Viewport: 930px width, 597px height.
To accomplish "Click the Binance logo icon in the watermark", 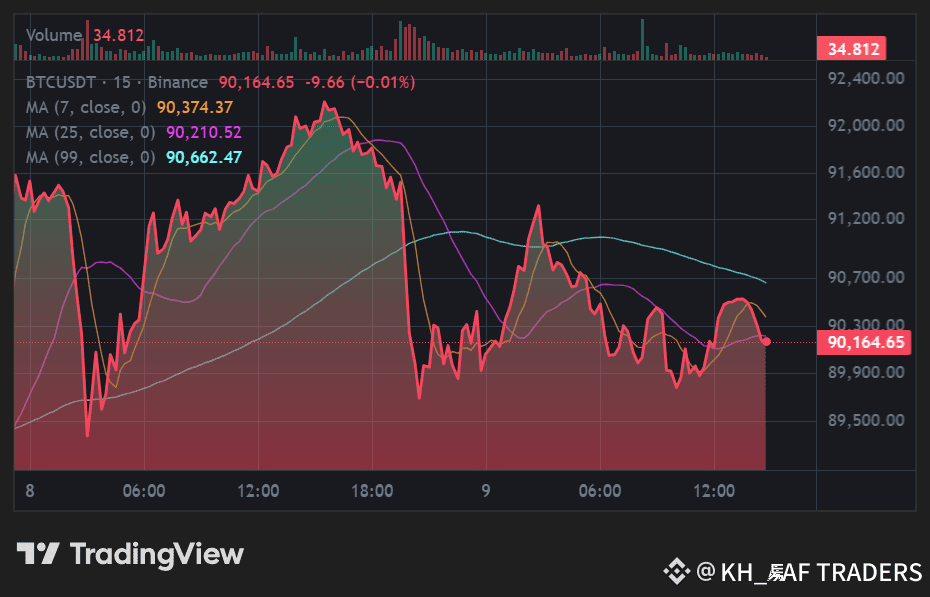I will click(x=676, y=572).
